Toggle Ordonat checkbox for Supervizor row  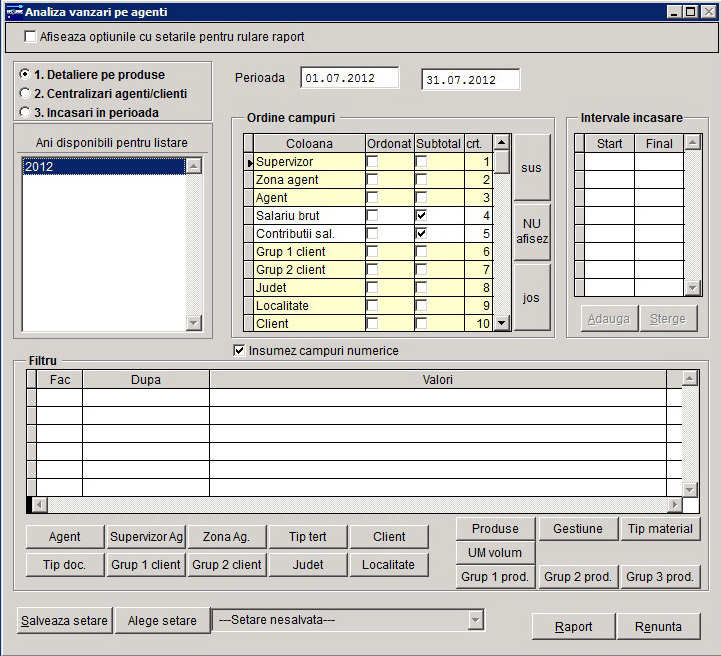pyautogui.click(x=372, y=161)
